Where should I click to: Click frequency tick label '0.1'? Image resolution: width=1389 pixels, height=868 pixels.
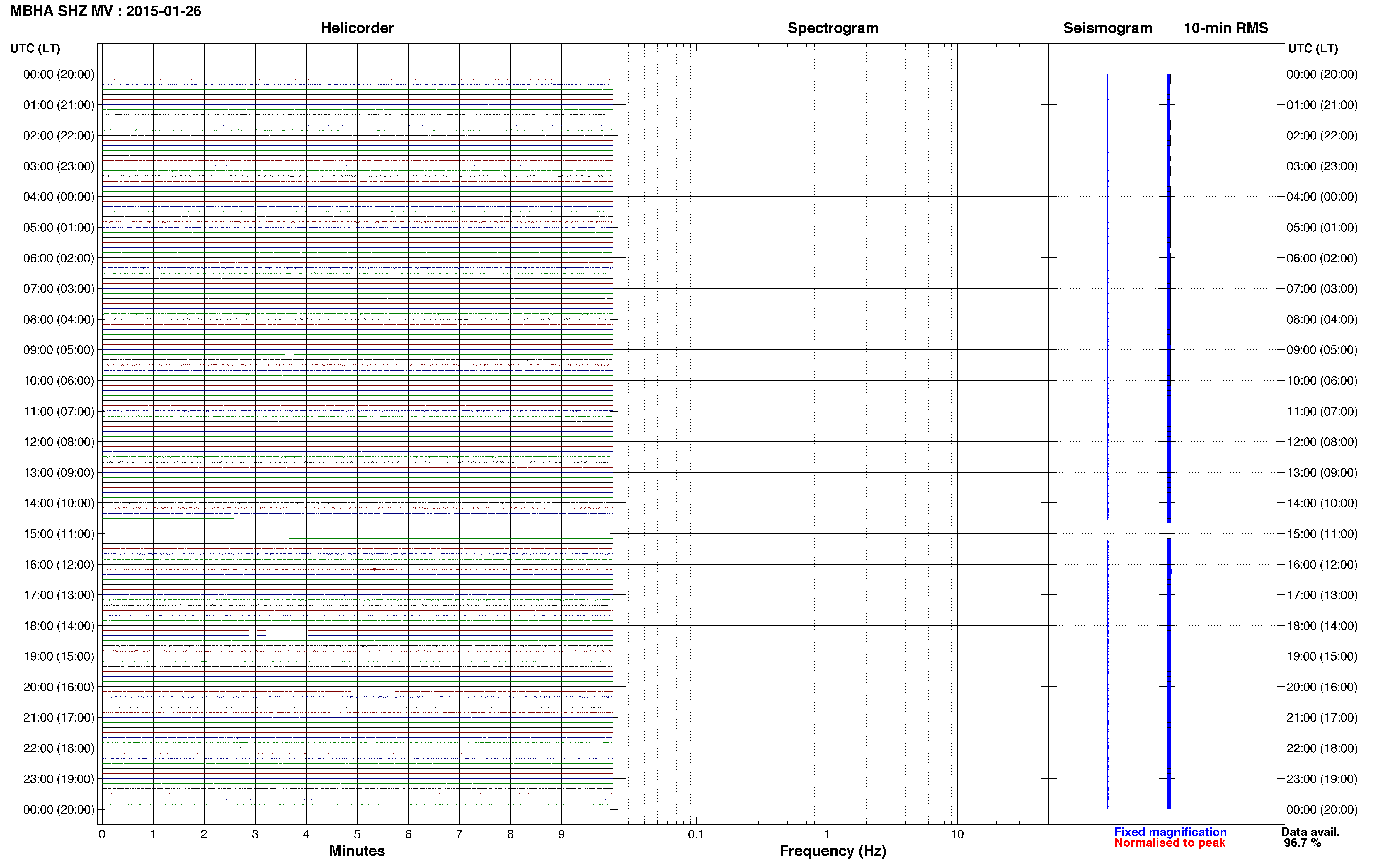[696, 834]
